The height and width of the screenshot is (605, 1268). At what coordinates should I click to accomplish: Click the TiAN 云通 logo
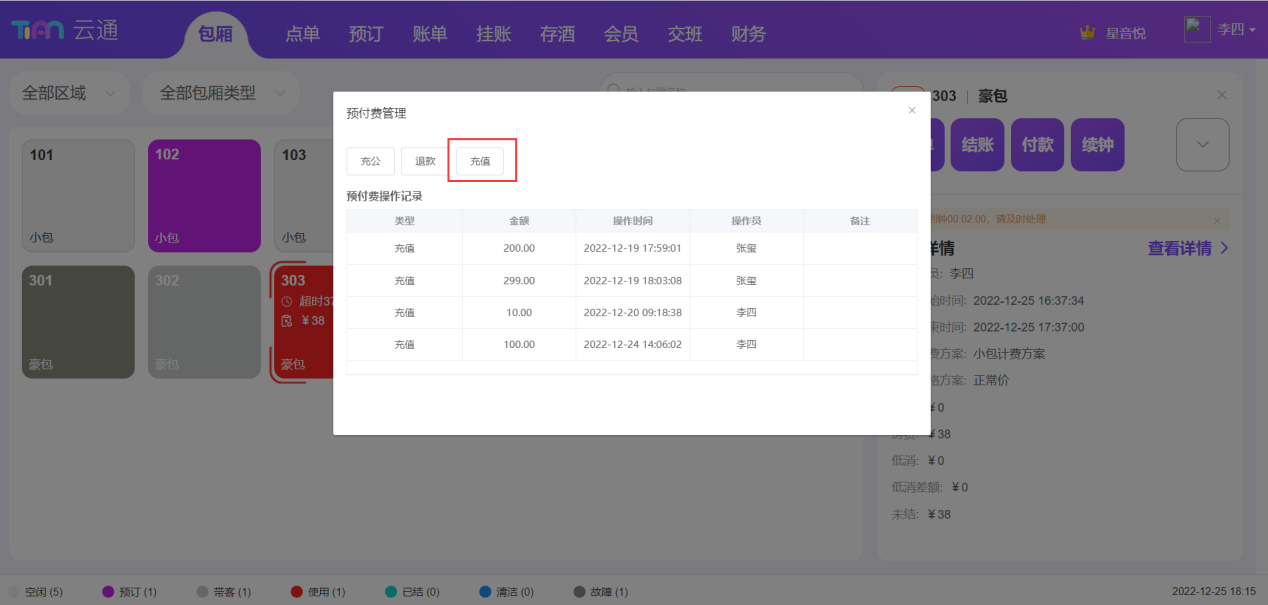(x=65, y=31)
